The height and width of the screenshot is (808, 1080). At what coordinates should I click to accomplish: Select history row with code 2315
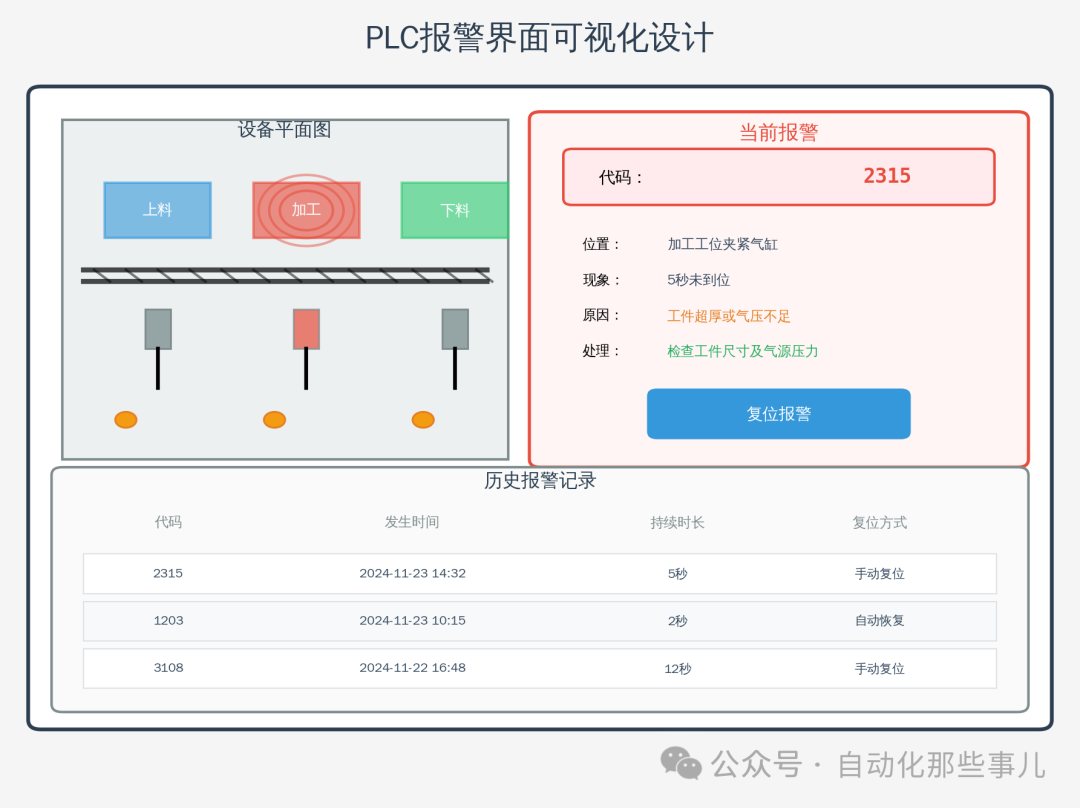click(x=539, y=574)
